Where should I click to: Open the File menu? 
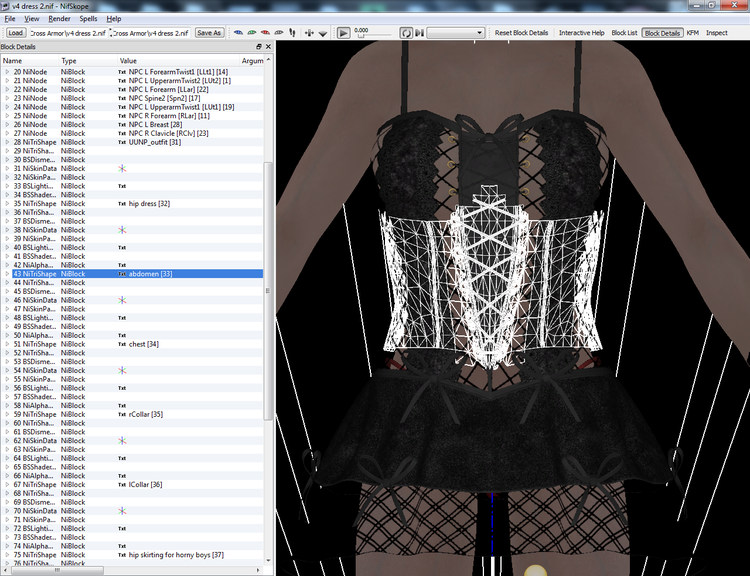(10, 19)
